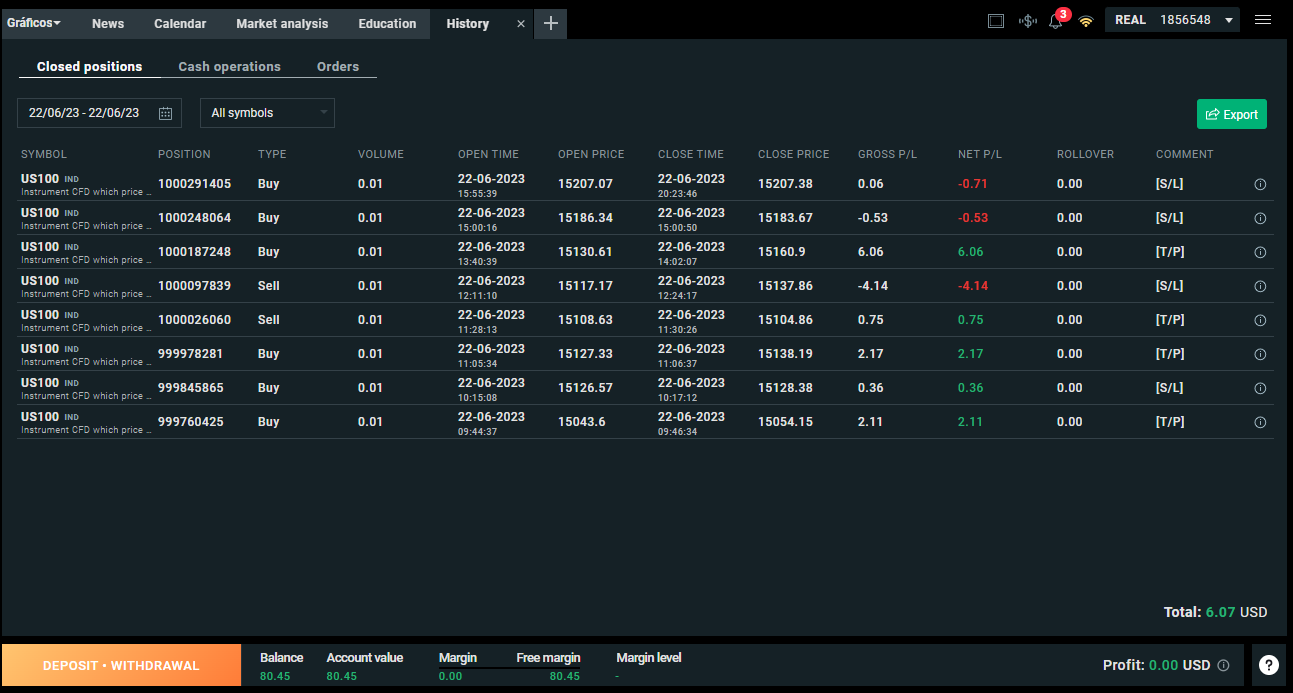Open the deposit money dollar icon
The height and width of the screenshot is (693, 1293).
pyautogui.click(x=1027, y=20)
